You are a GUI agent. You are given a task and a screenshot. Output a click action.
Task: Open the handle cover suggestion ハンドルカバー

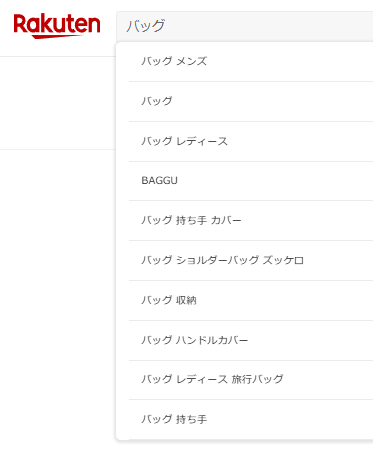pyautogui.click(x=251, y=340)
